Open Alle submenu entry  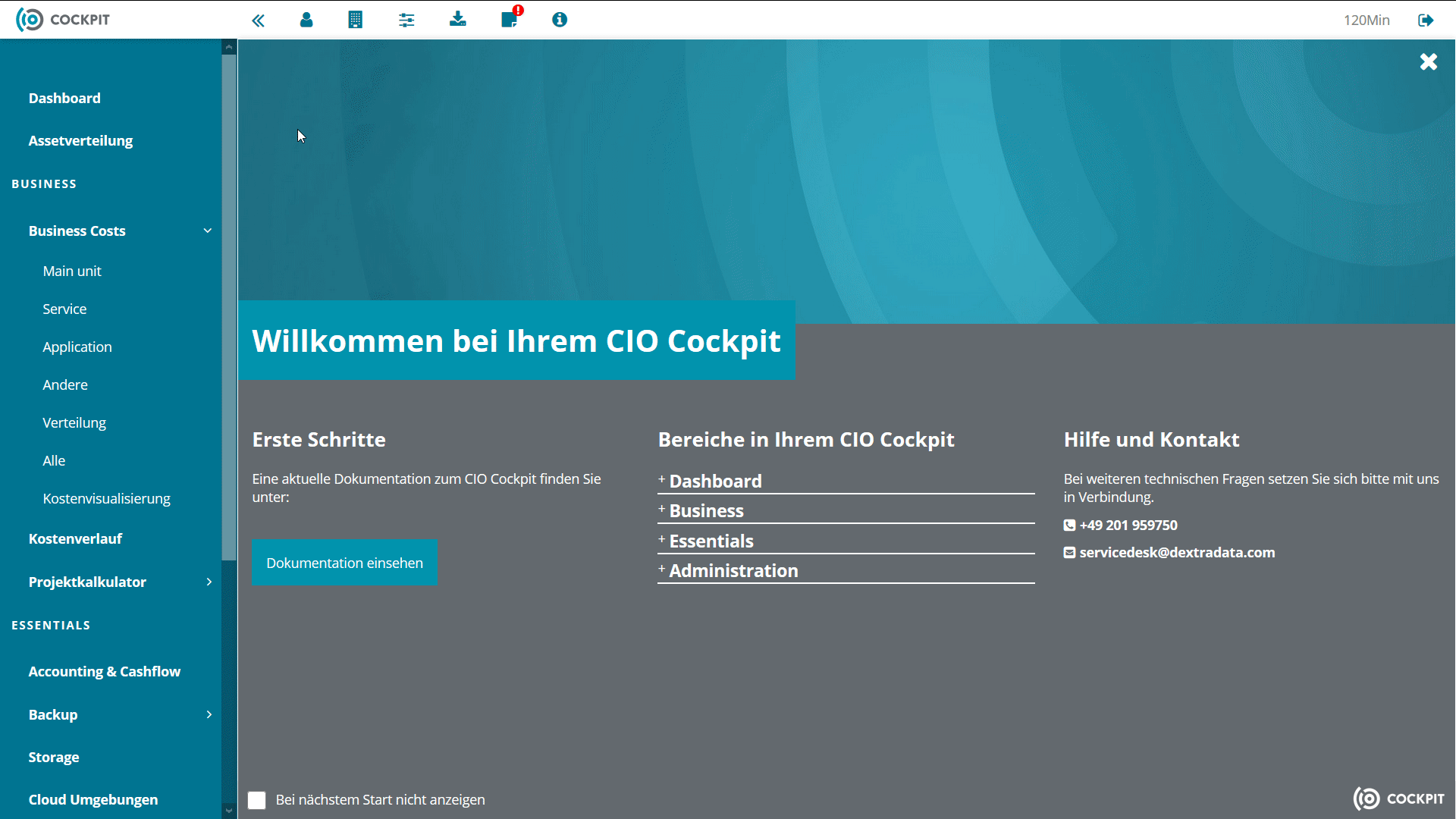tap(54, 460)
